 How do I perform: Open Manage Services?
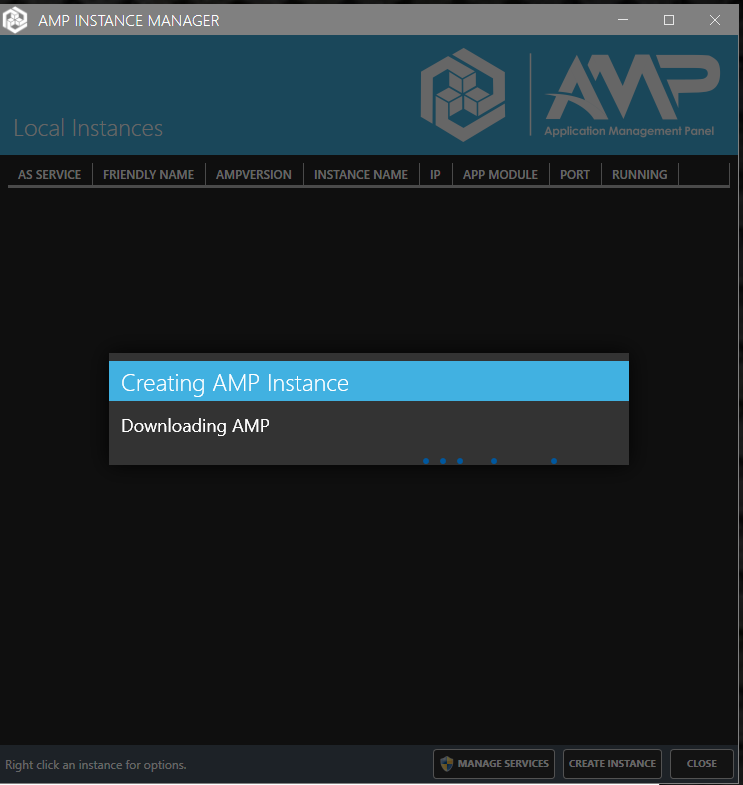(494, 763)
